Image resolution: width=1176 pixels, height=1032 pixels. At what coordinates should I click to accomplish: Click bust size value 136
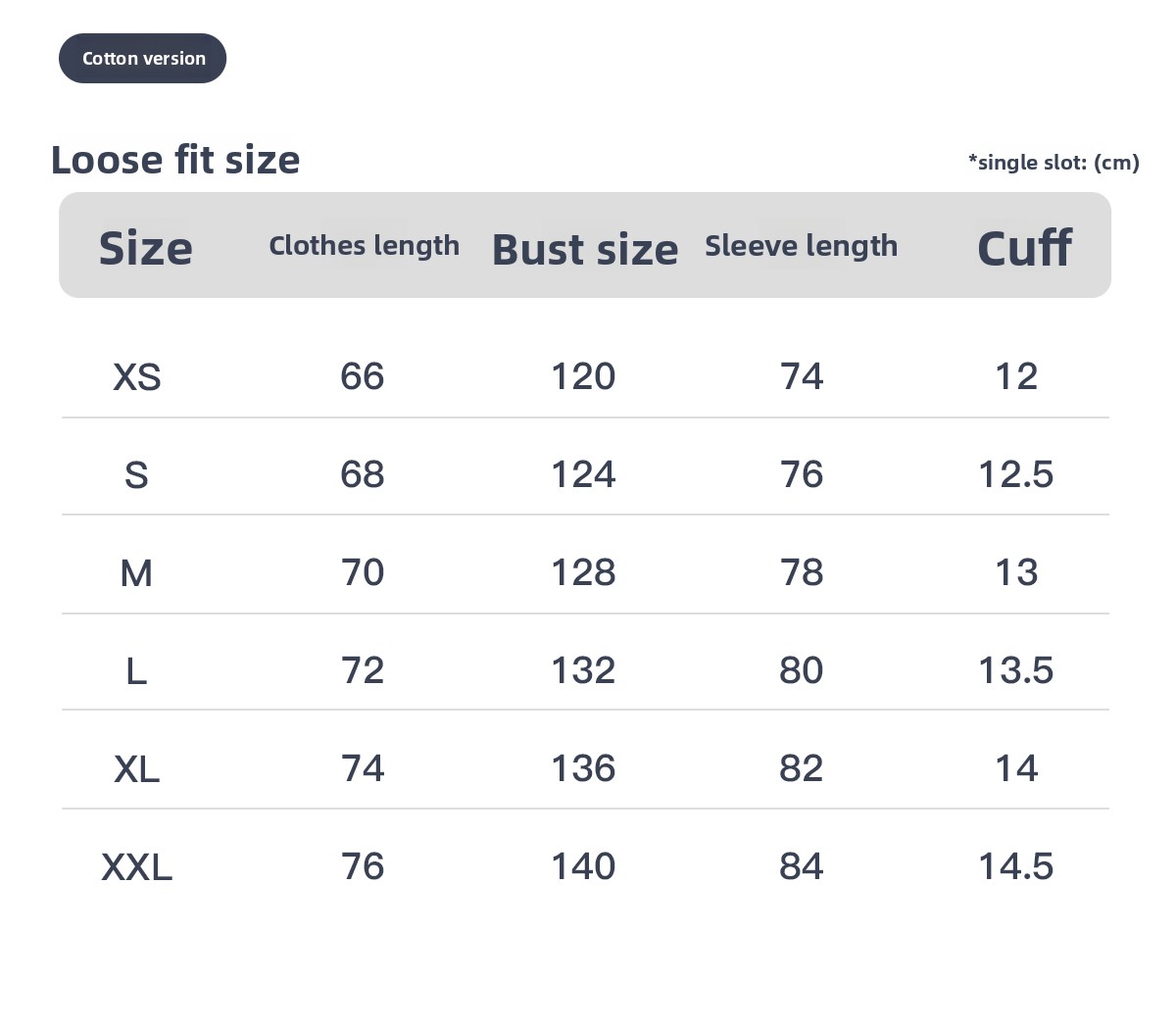point(583,768)
